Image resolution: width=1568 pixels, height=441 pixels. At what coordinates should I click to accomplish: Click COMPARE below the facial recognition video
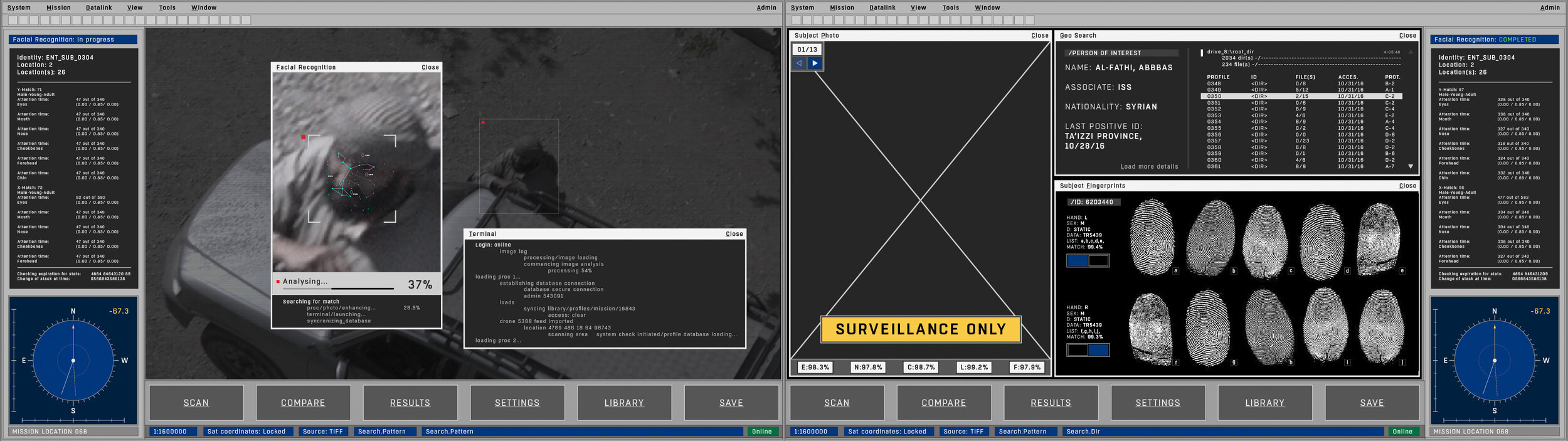coord(303,403)
